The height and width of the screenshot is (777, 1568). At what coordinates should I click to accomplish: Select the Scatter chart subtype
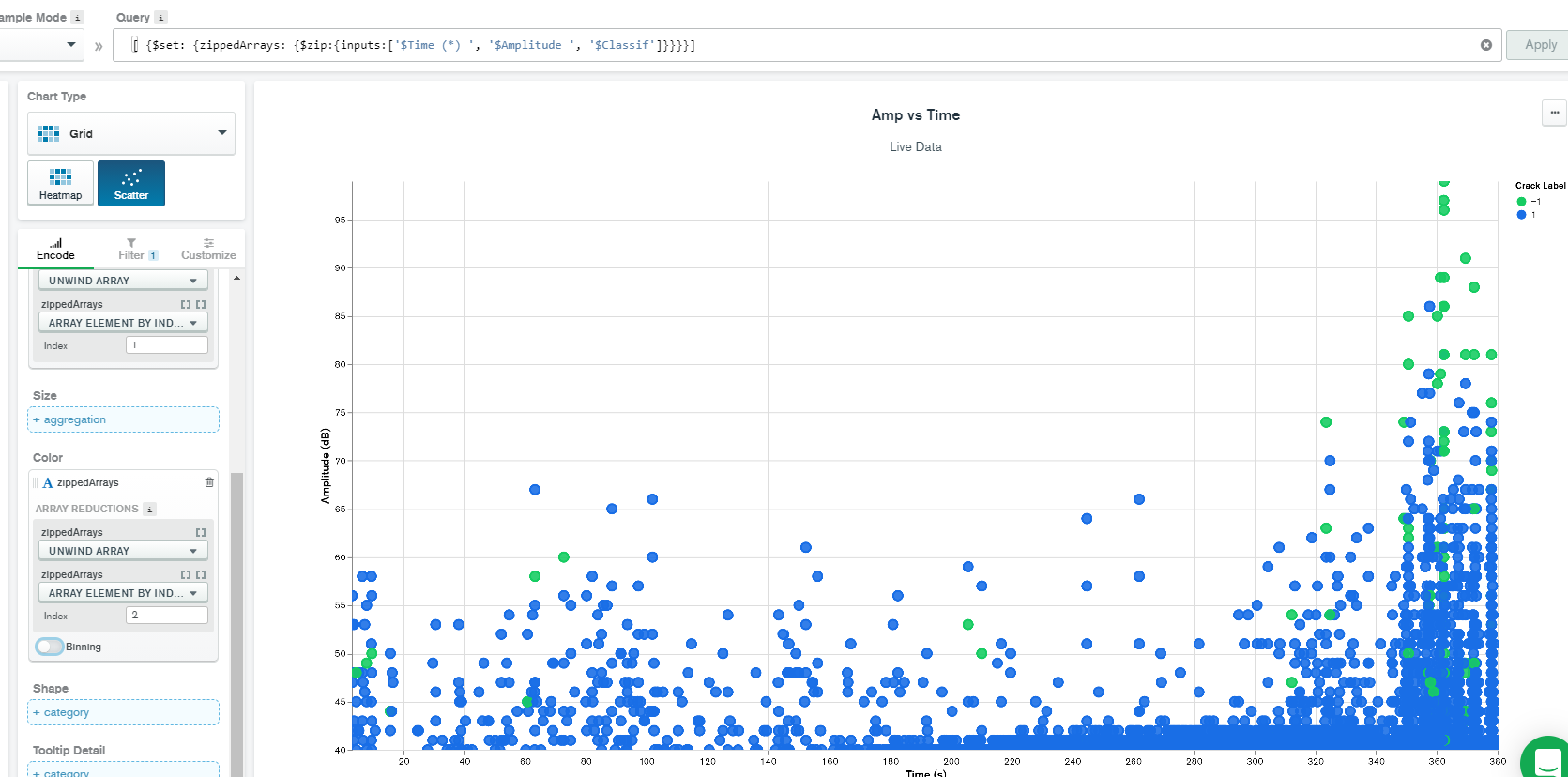pos(131,183)
